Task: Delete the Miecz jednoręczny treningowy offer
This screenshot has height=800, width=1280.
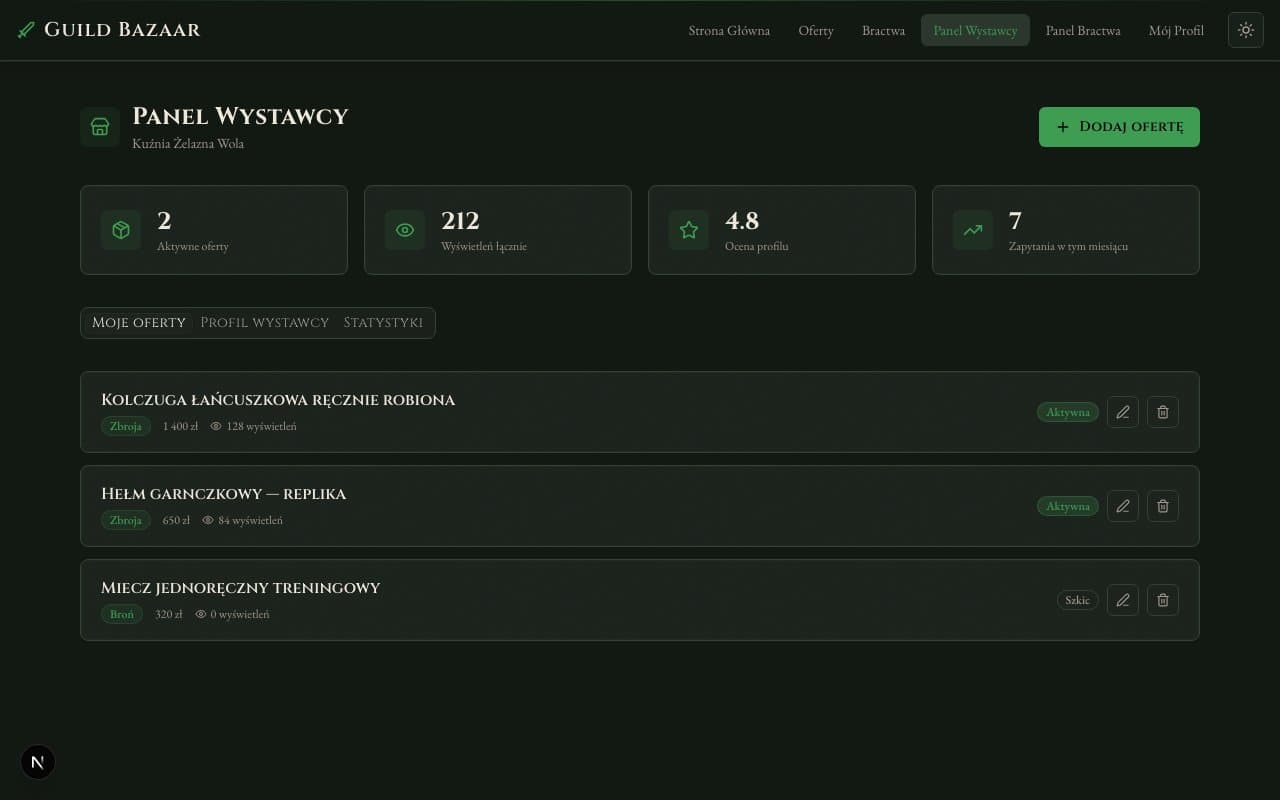Action: click(1163, 600)
